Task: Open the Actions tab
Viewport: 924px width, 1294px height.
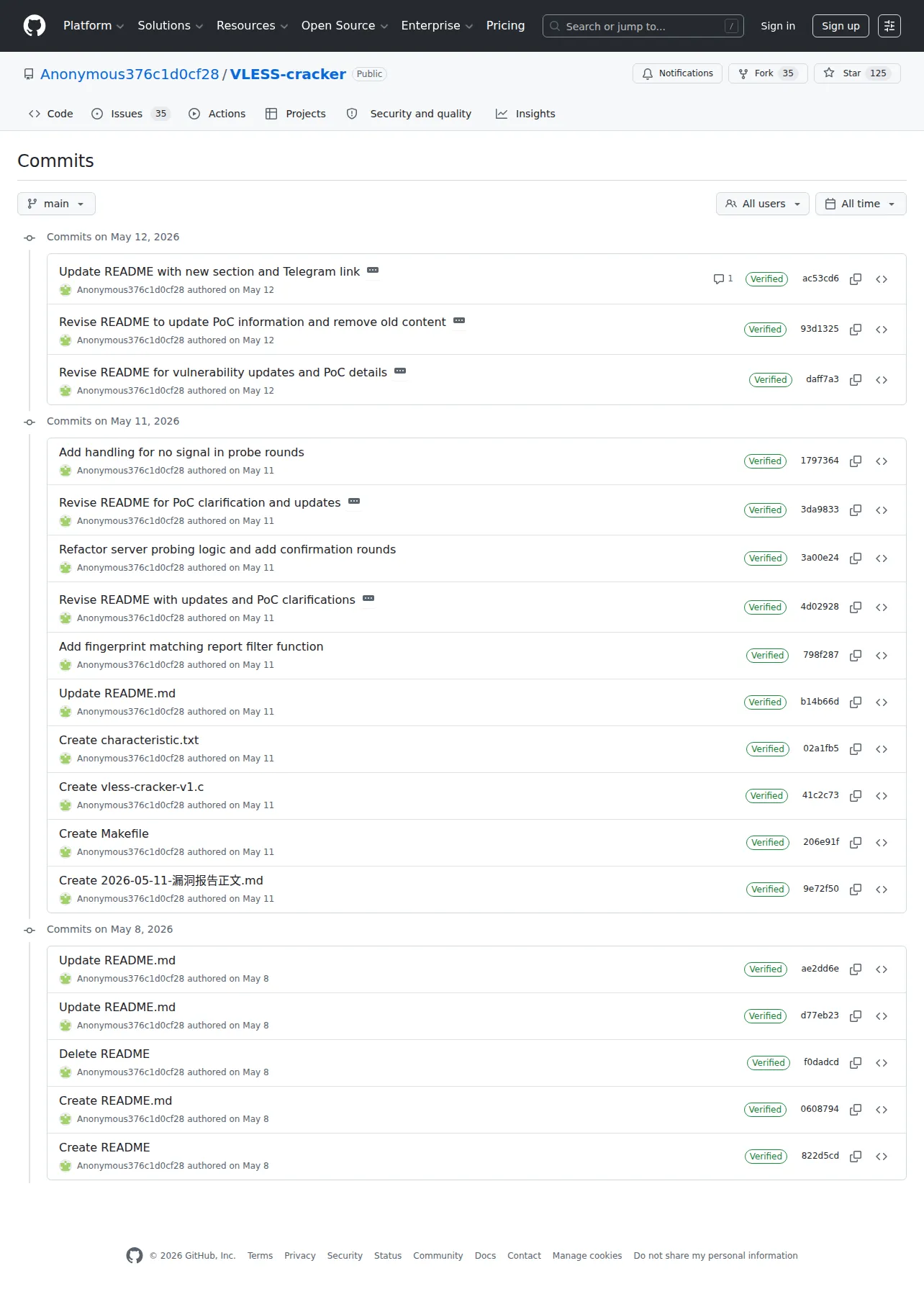Action: (x=217, y=114)
